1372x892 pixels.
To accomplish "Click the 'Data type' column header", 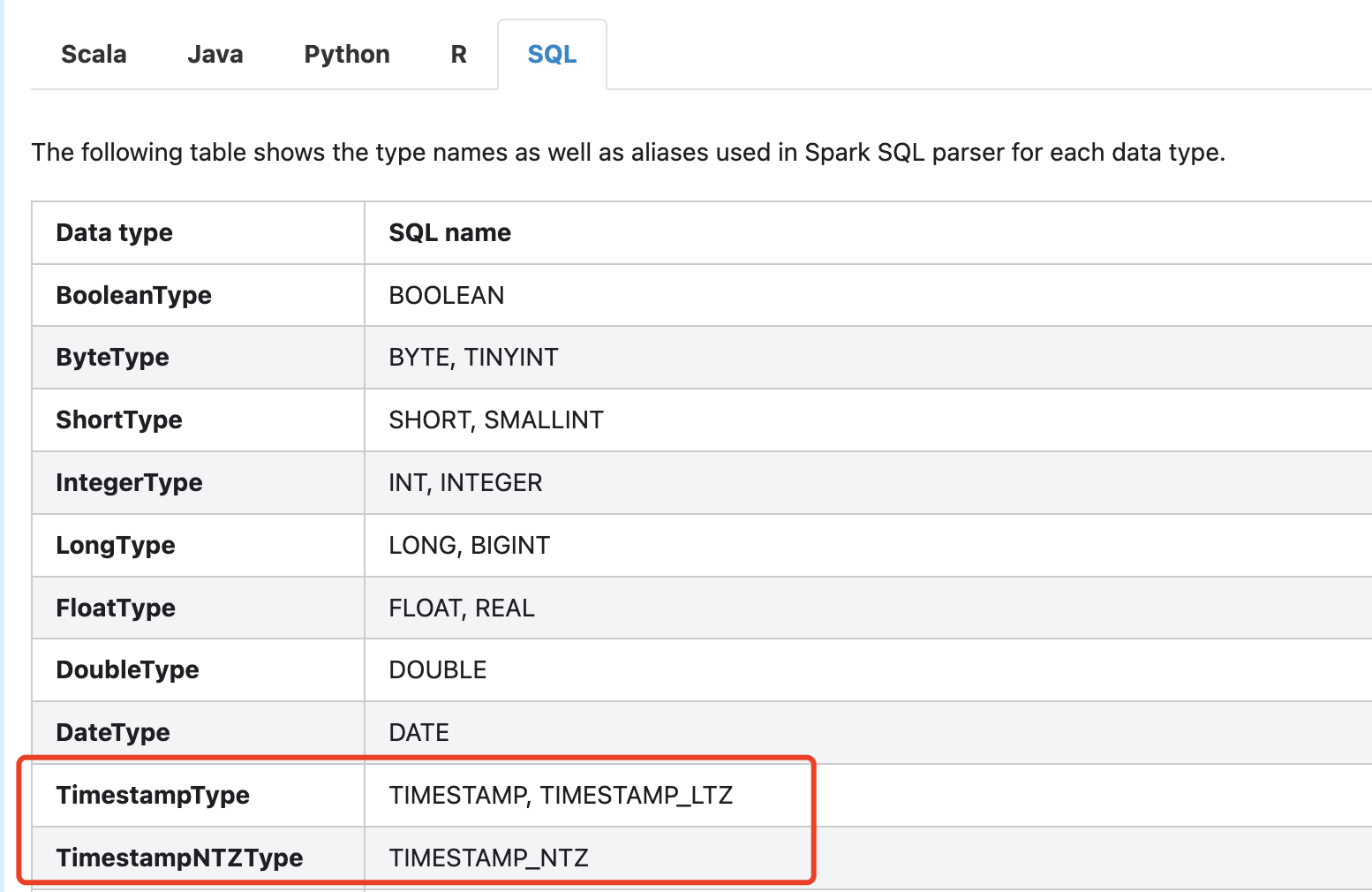I will click(115, 233).
